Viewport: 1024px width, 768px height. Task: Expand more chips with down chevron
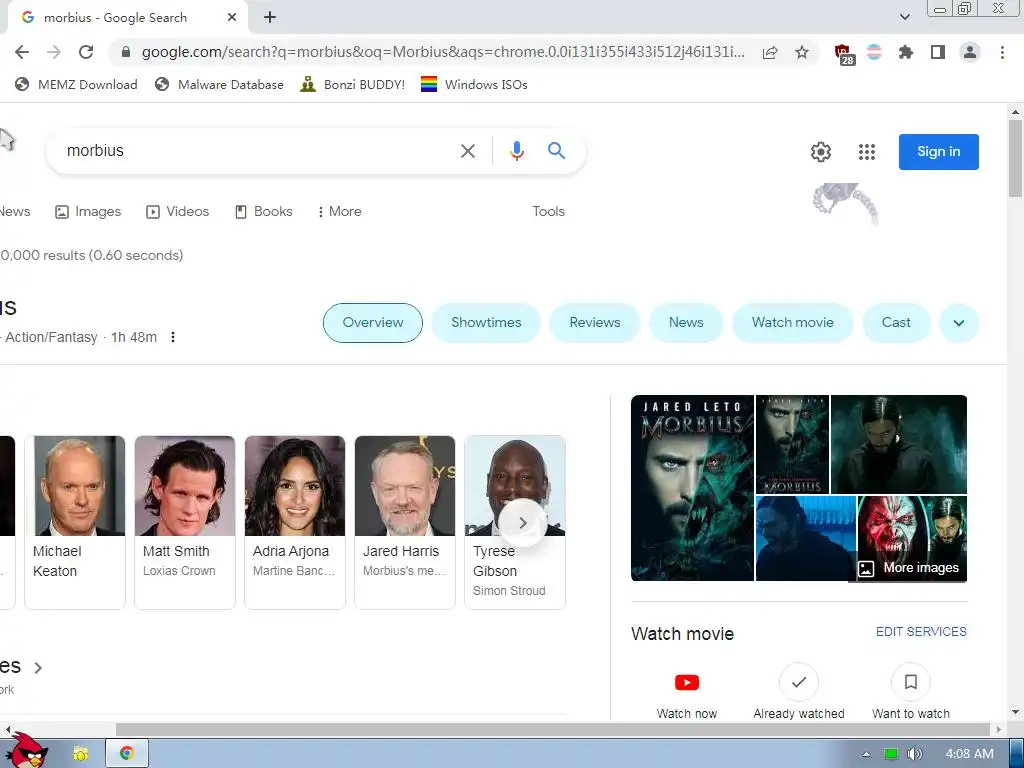959,323
